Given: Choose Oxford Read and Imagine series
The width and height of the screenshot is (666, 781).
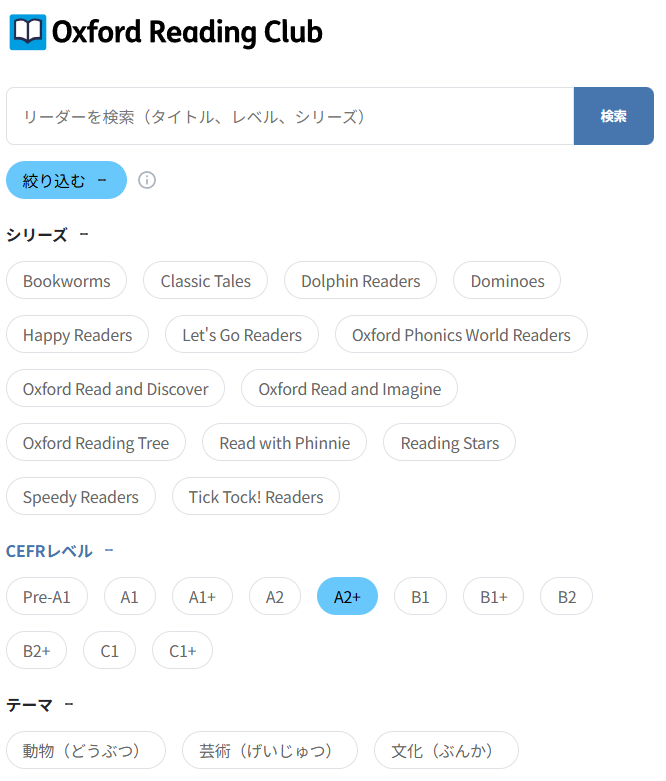Looking at the screenshot, I should [x=349, y=388].
